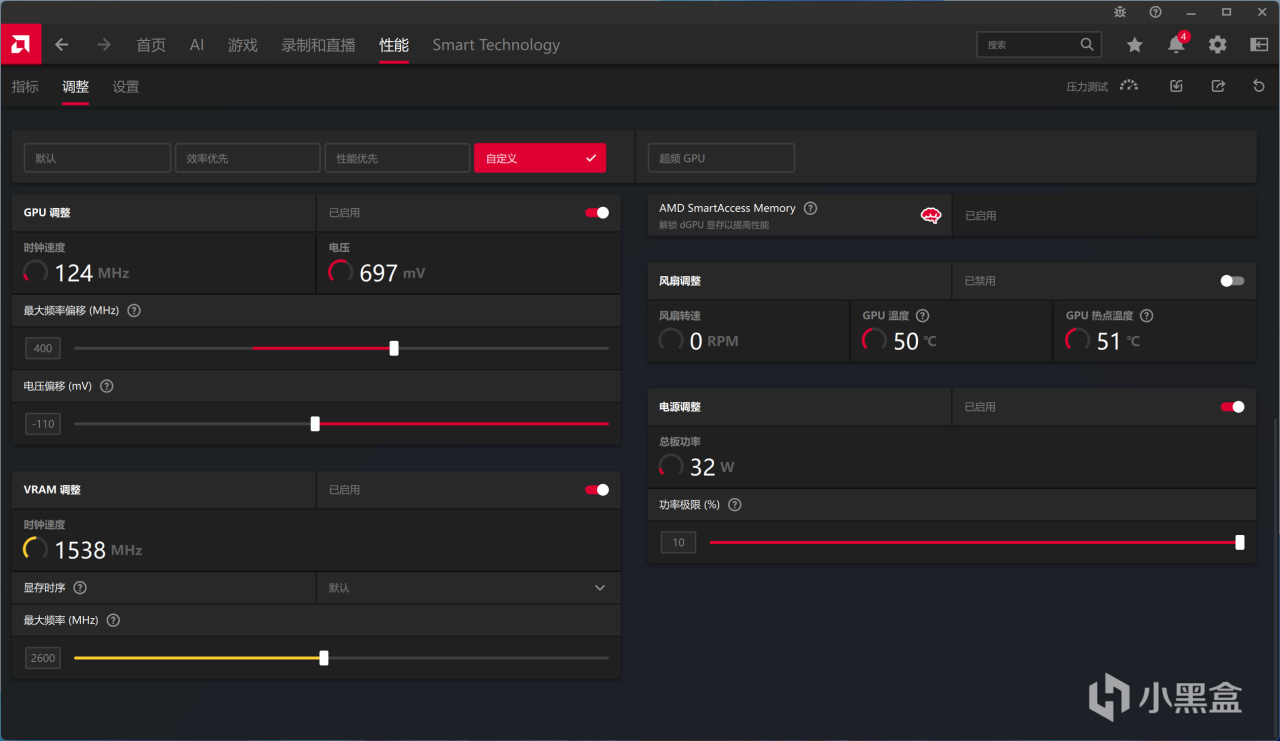Expand the 显存时序 dropdown
This screenshot has height=741, width=1280.
point(468,588)
